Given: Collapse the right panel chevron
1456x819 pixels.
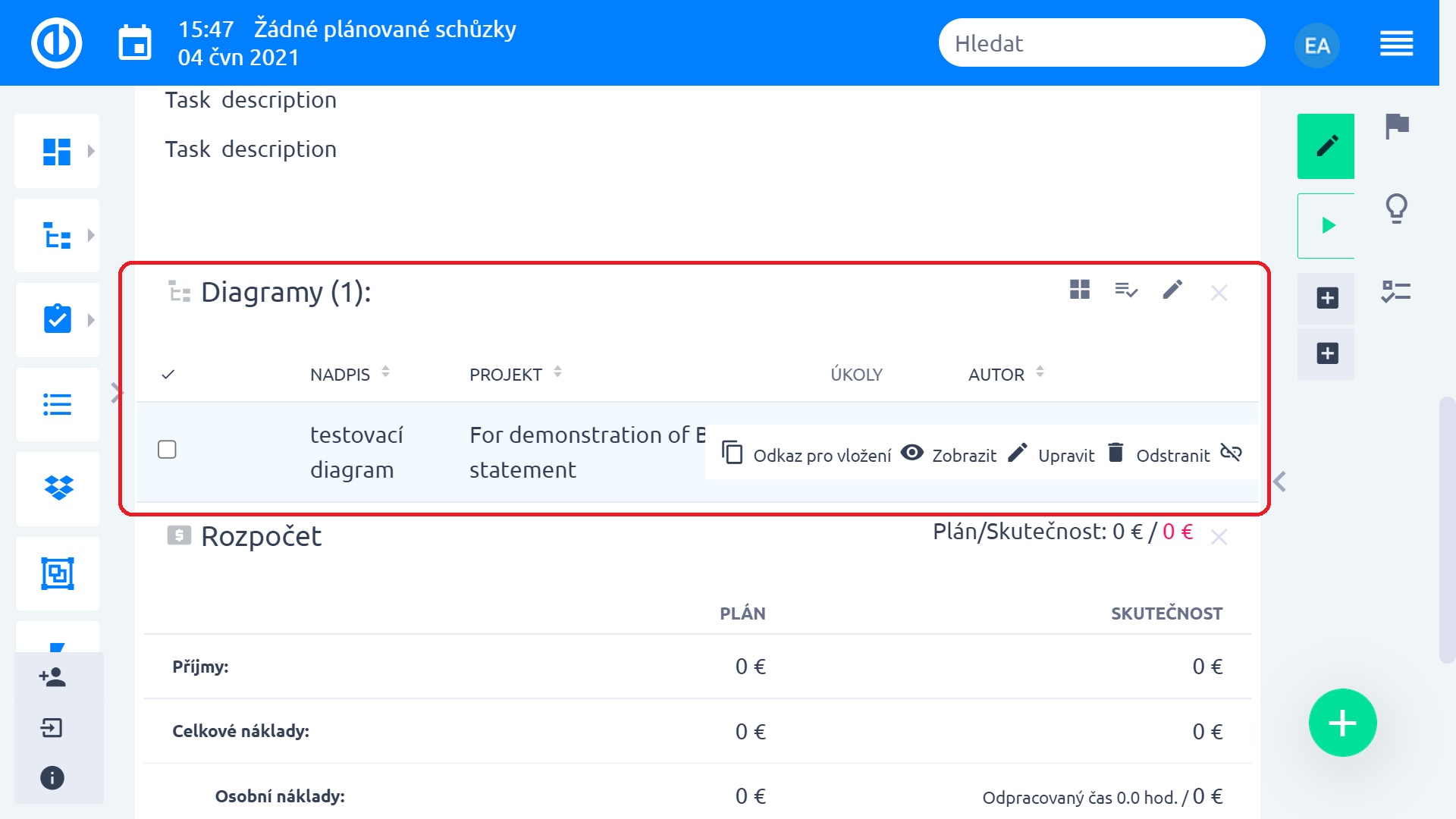Looking at the screenshot, I should [x=1280, y=482].
